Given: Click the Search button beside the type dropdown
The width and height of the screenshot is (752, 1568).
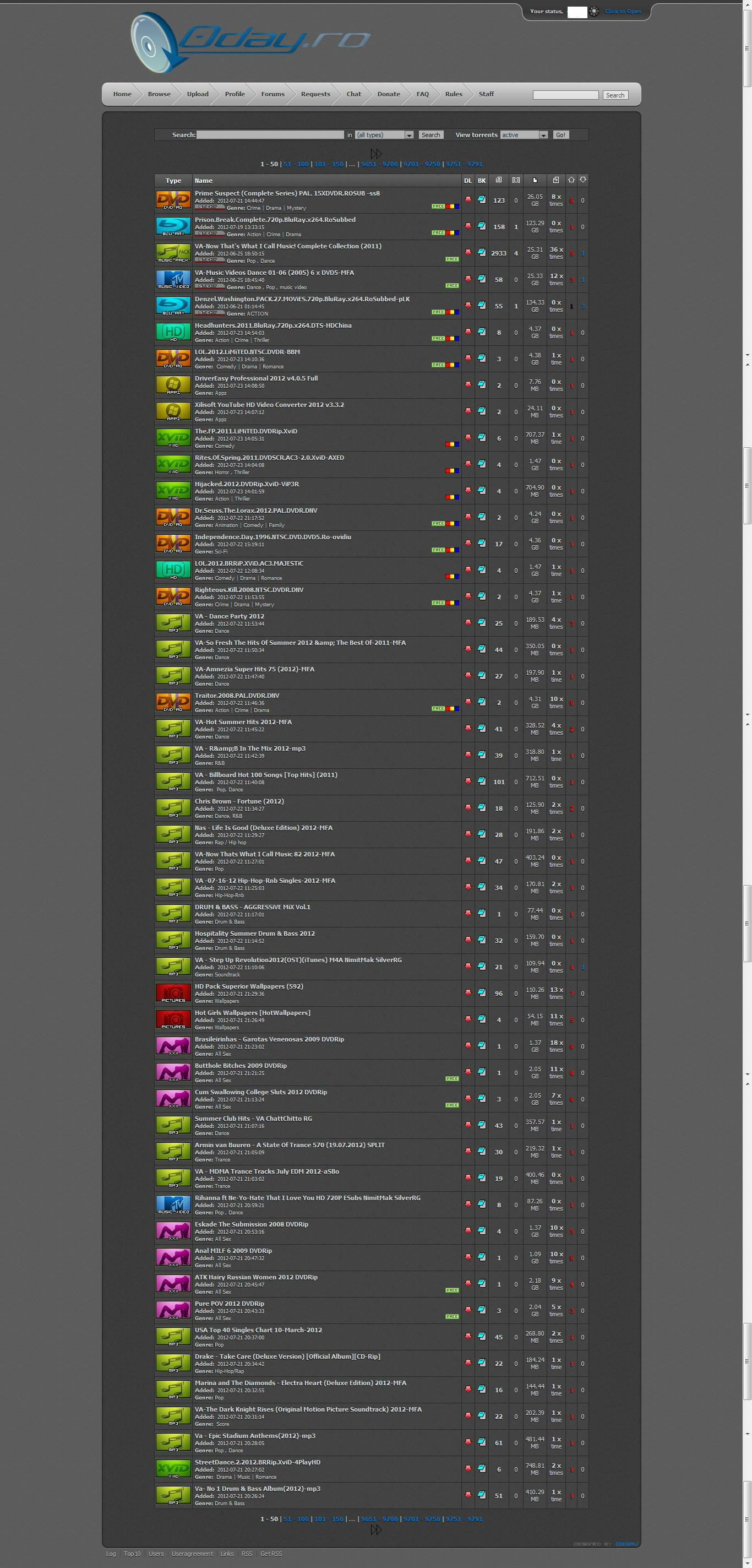Looking at the screenshot, I should 431,134.
